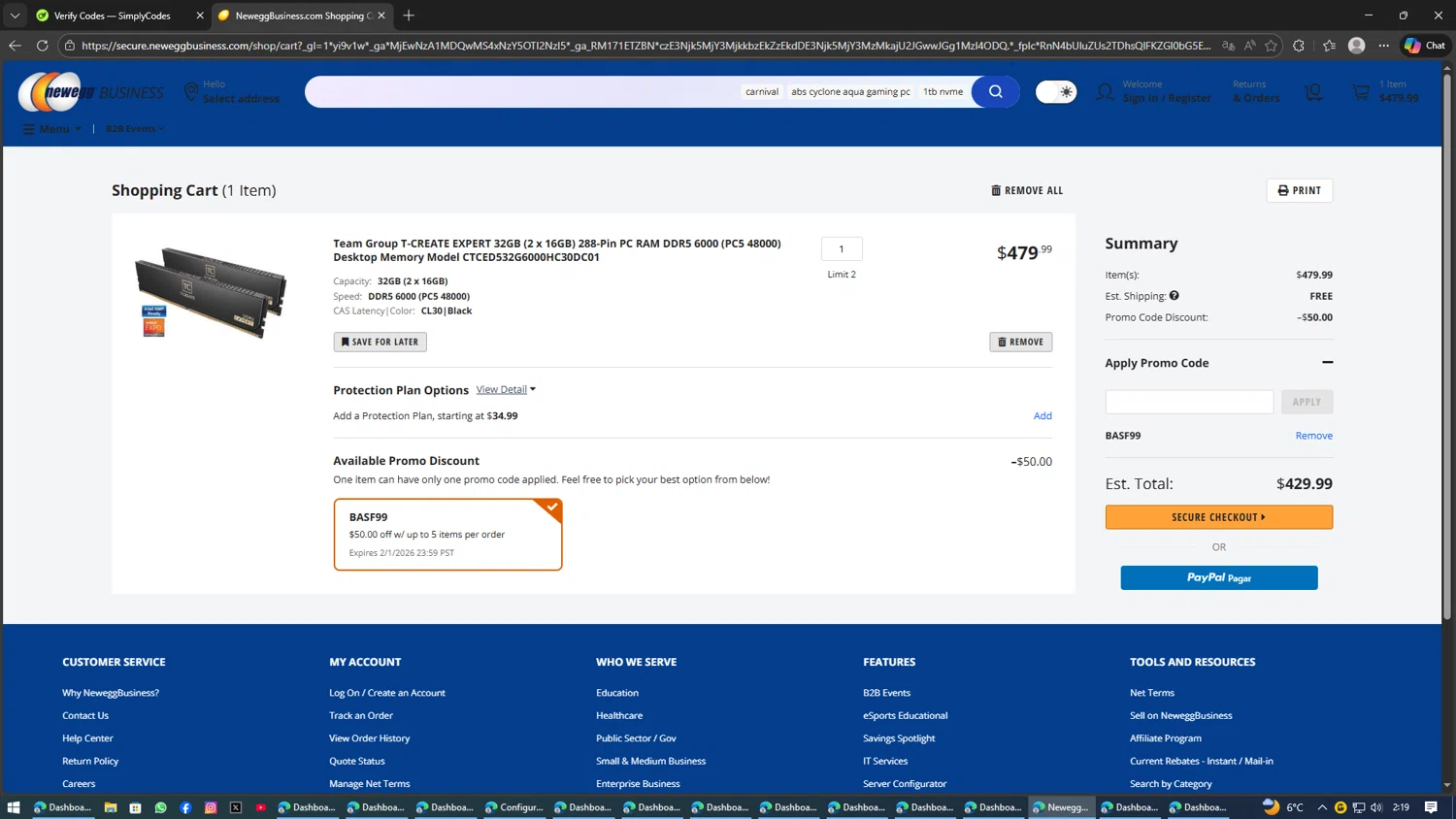The height and width of the screenshot is (819, 1456).
Task: Open YouTube taskbar icon
Action: click(x=261, y=807)
